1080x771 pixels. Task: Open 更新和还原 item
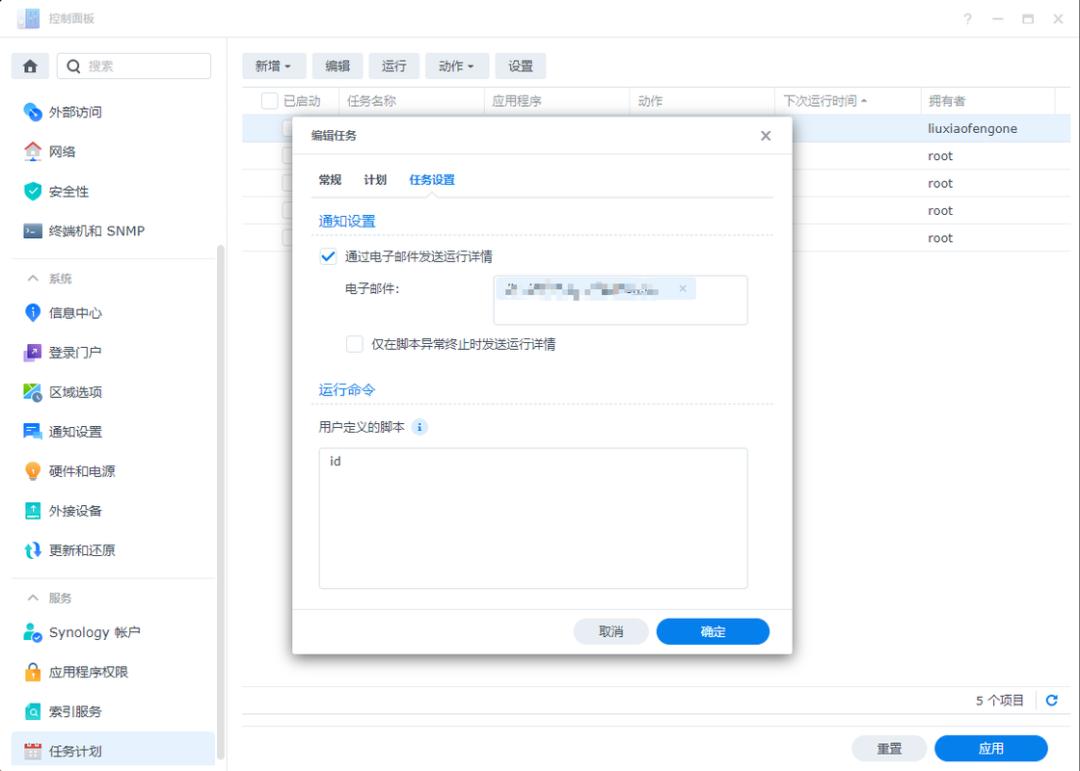point(114,551)
